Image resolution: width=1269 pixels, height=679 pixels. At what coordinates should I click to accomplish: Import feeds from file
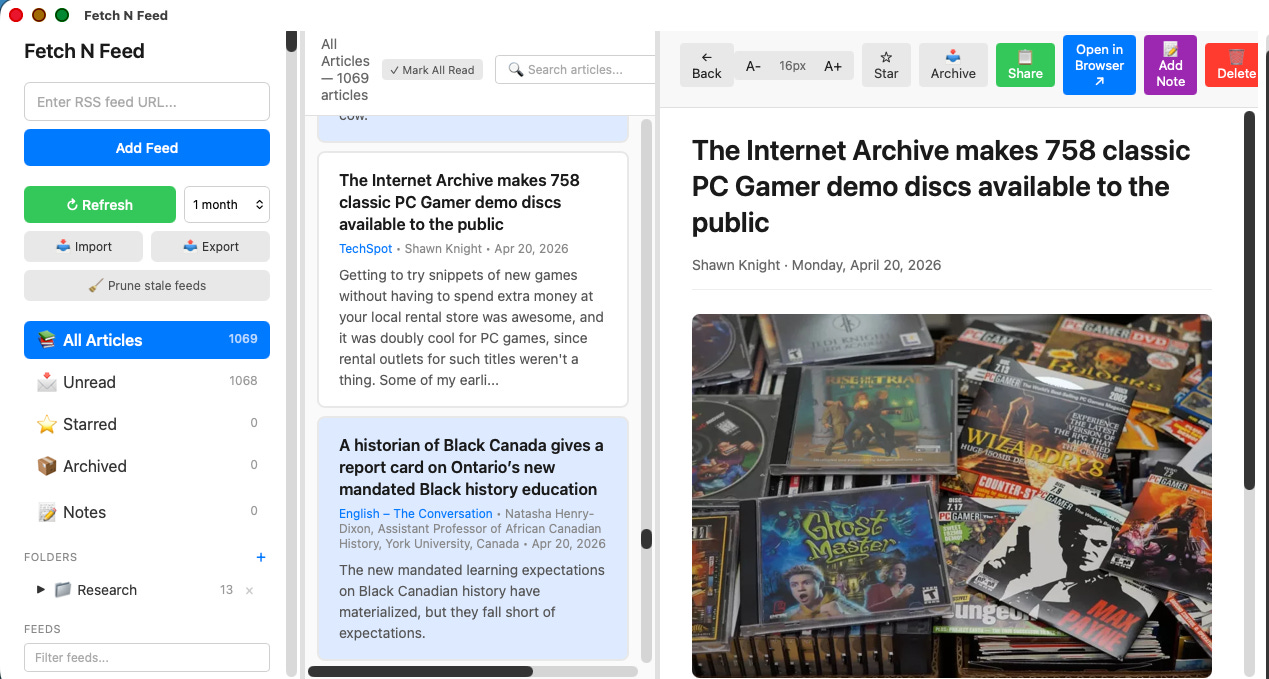pyautogui.click(x=84, y=246)
